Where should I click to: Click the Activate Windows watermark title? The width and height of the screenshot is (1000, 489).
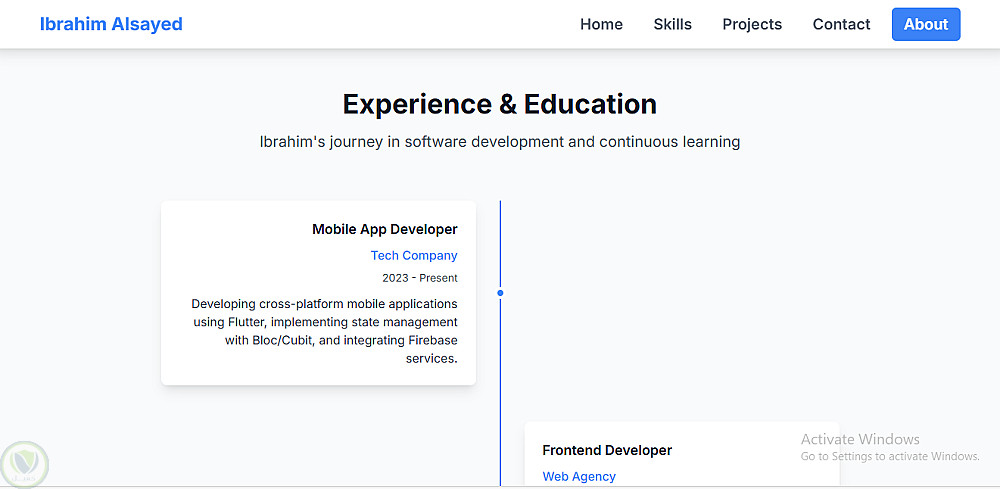coord(860,439)
